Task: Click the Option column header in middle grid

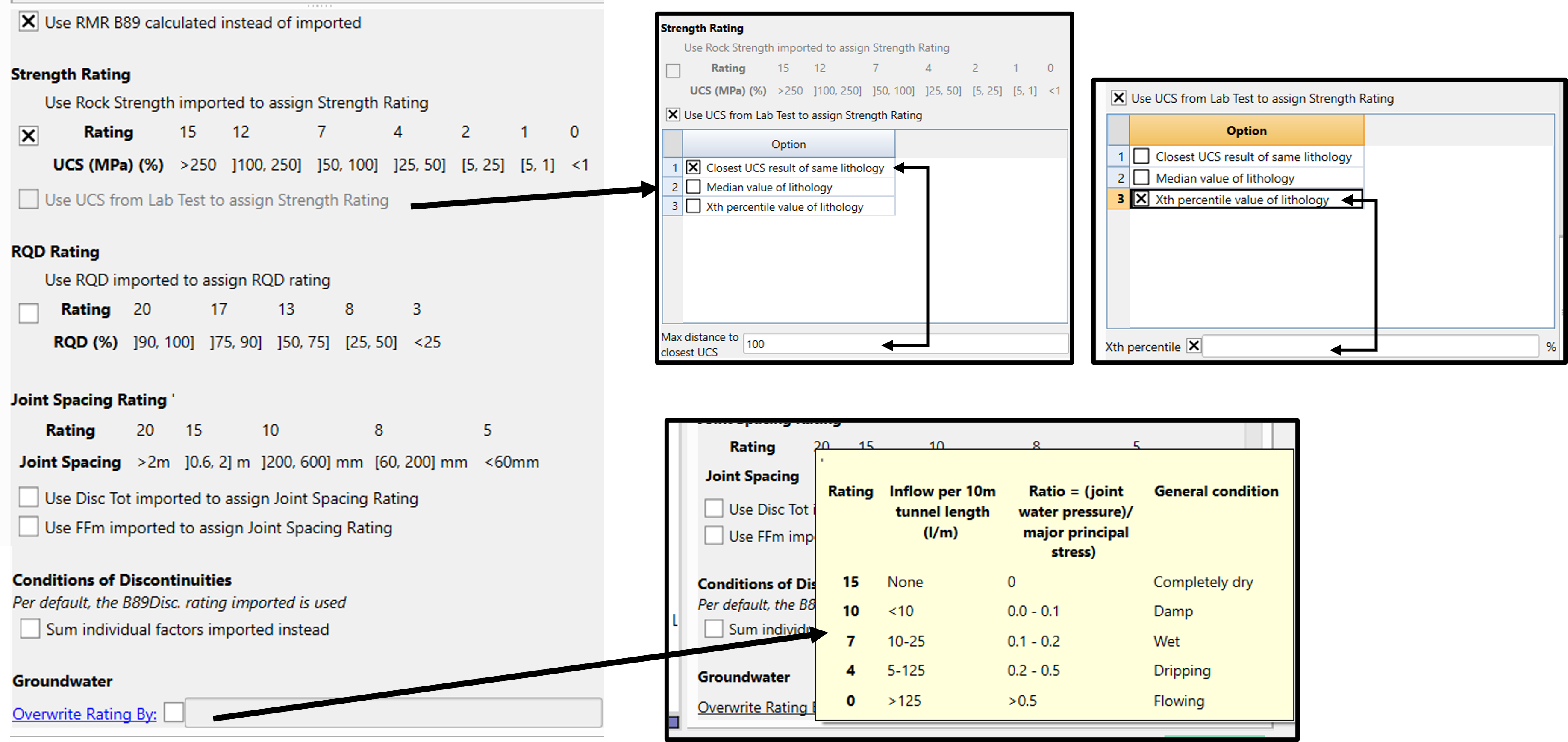Action: (x=788, y=144)
